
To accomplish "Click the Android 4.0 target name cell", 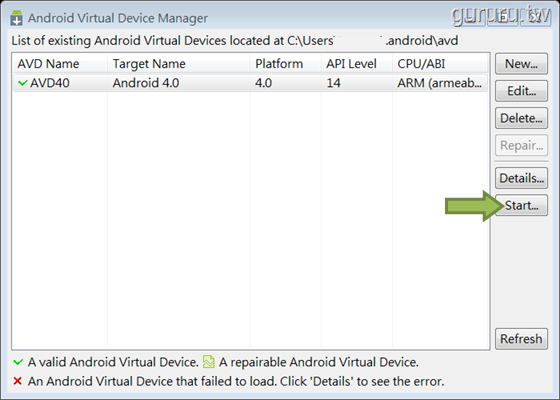I will pyautogui.click(x=146, y=83).
